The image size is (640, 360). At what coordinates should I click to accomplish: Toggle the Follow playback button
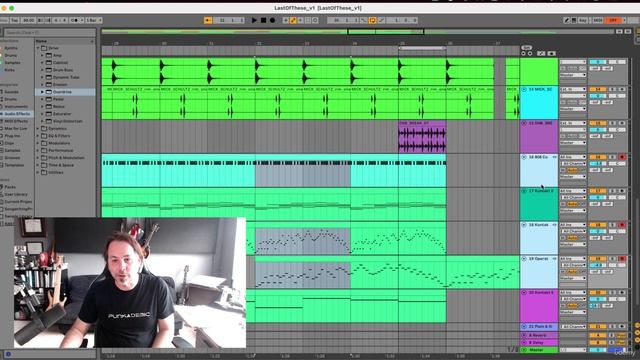(208, 20)
